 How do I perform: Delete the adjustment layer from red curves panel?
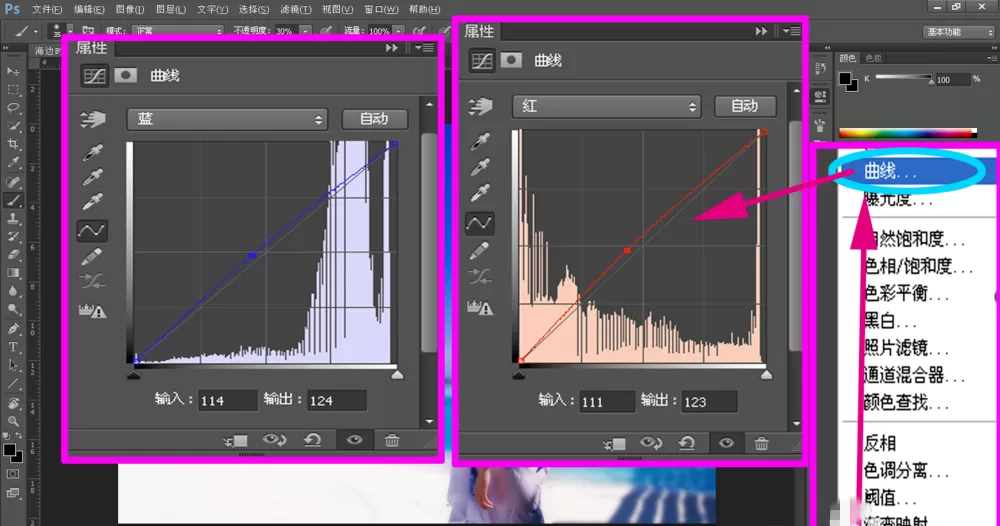click(x=761, y=443)
